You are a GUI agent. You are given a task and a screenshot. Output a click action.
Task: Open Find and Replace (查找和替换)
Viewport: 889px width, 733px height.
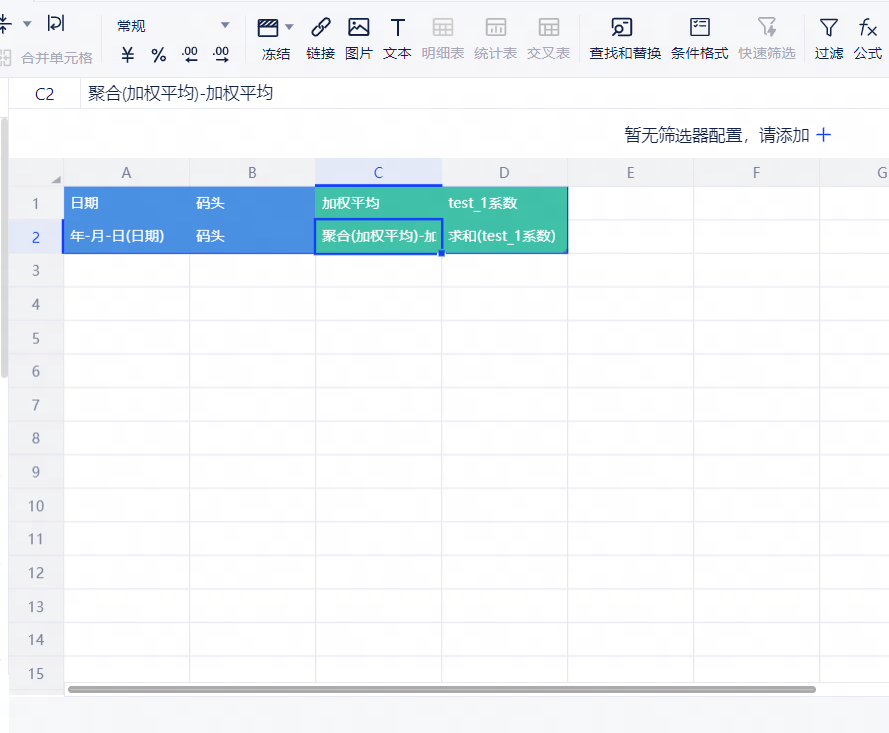[x=624, y=27]
